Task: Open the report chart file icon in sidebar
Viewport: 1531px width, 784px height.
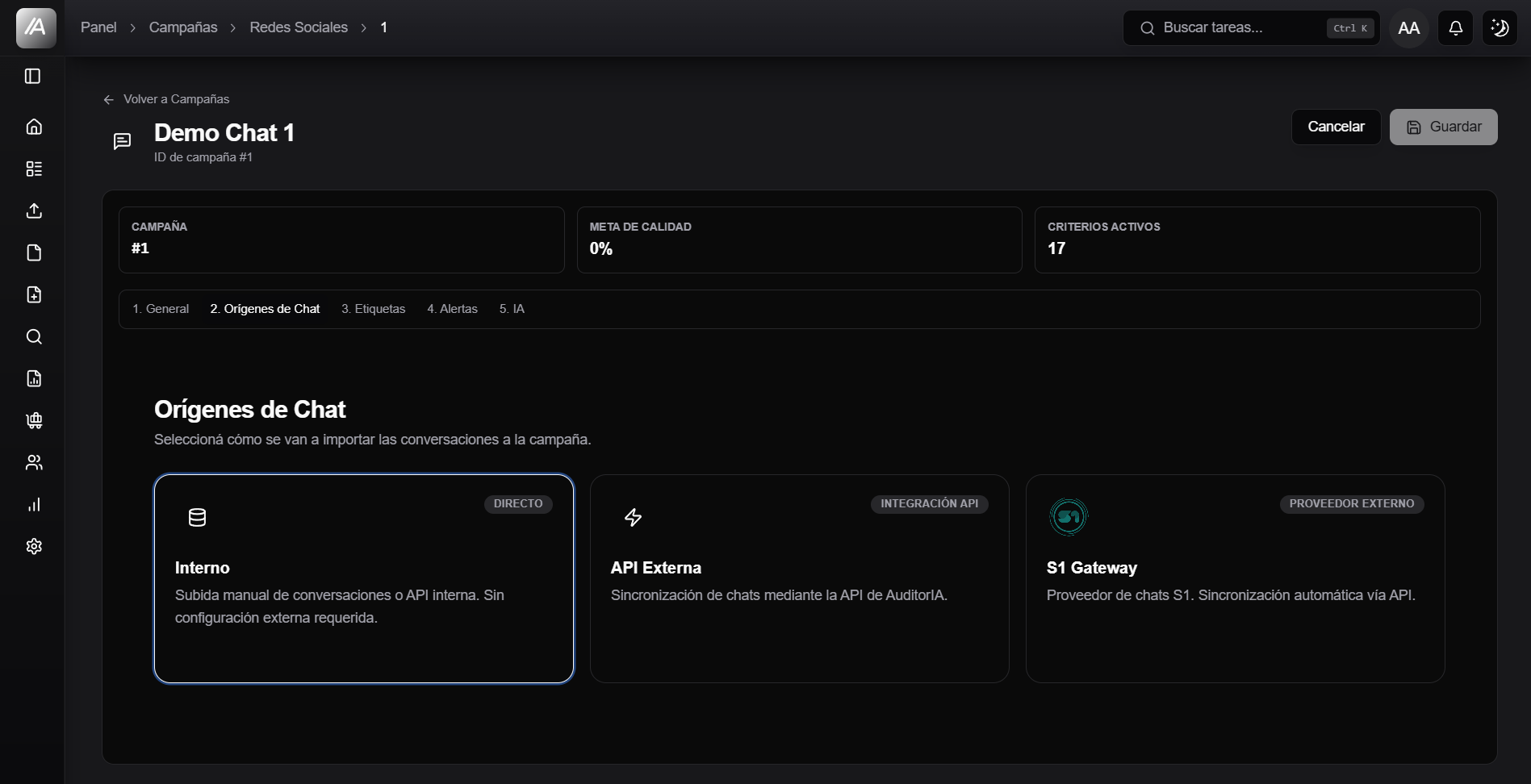Action: pyautogui.click(x=34, y=378)
